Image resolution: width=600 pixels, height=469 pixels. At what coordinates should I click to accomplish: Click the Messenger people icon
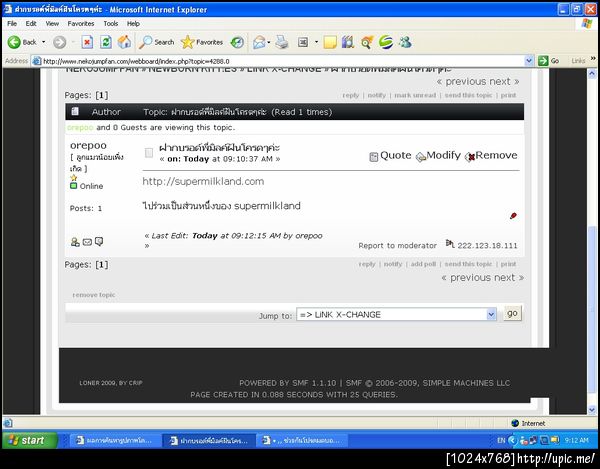pyautogui.click(x=405, y=42)
